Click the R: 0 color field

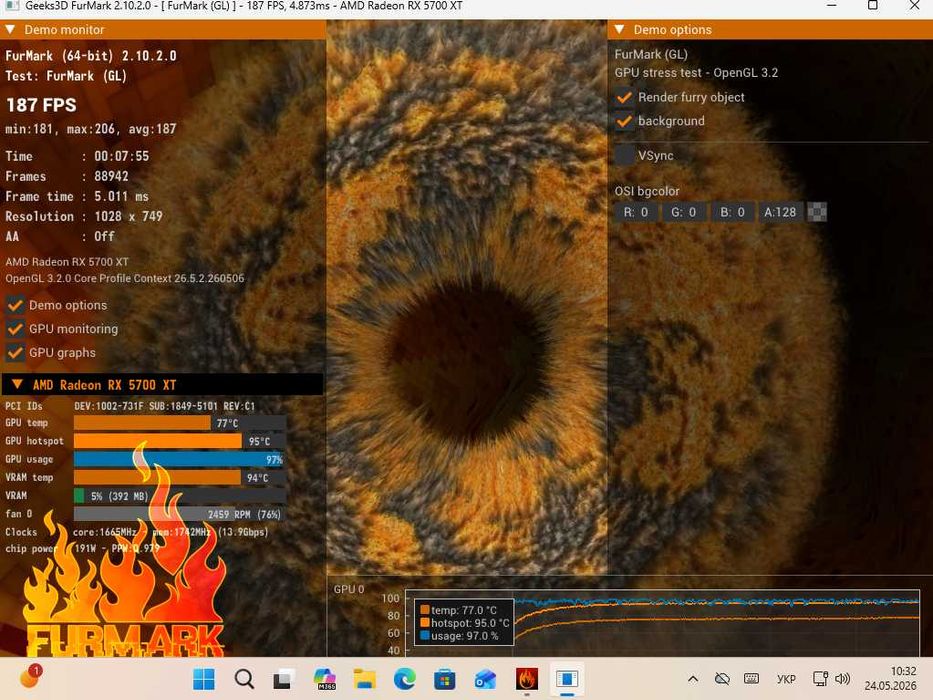click(636, 212)
